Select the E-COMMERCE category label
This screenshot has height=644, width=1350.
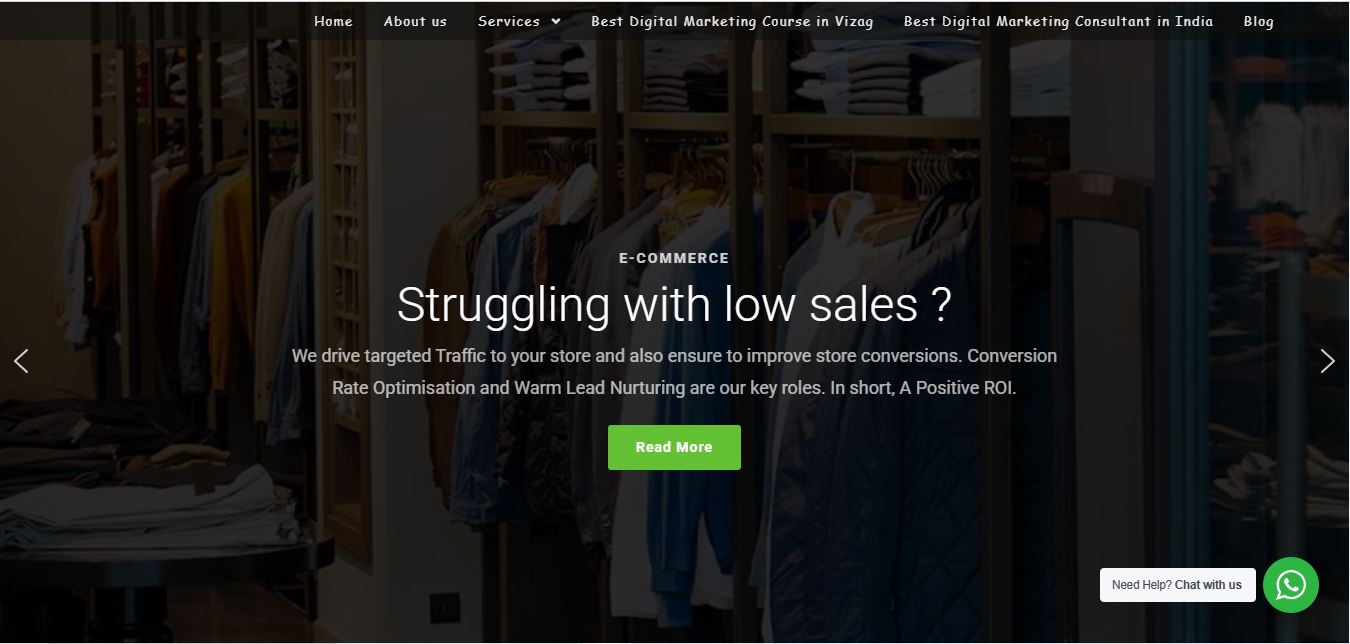(674, 258)
